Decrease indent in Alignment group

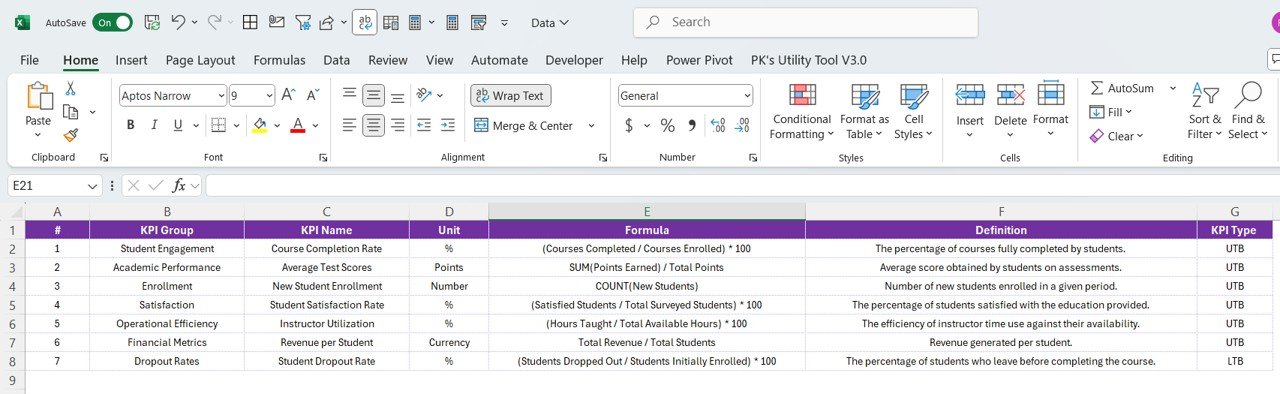423,125
